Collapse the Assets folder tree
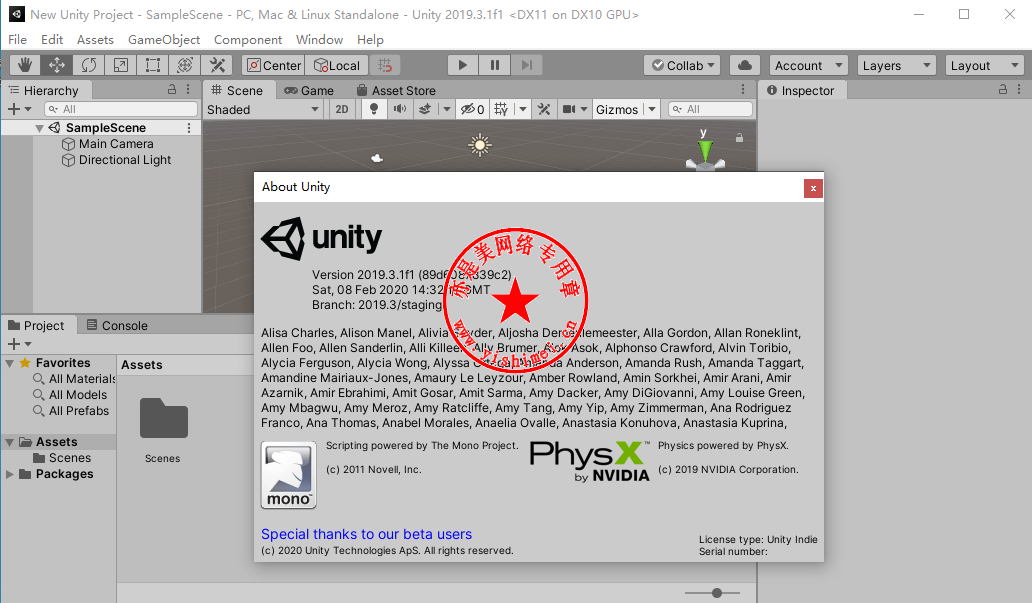The width and height of the screenshot is (1032, 603). 10,442
